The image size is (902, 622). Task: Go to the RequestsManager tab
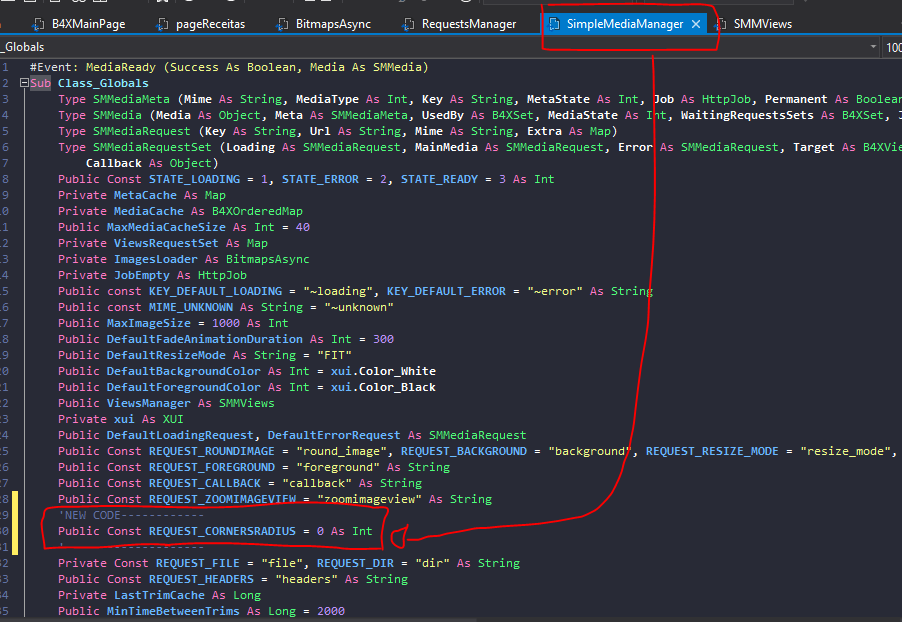(460, 24)
